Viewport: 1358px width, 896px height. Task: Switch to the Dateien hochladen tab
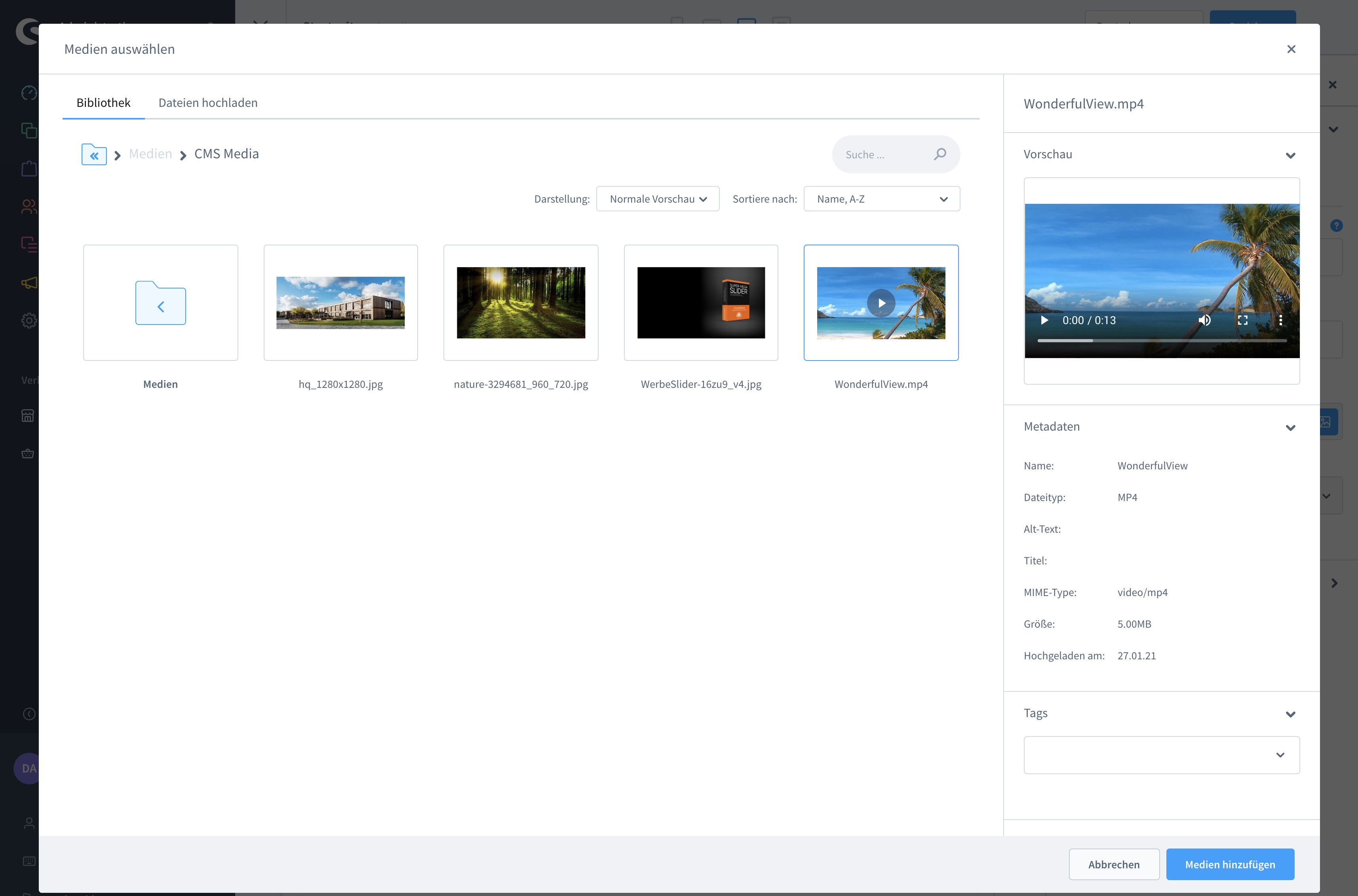point(208,103)
